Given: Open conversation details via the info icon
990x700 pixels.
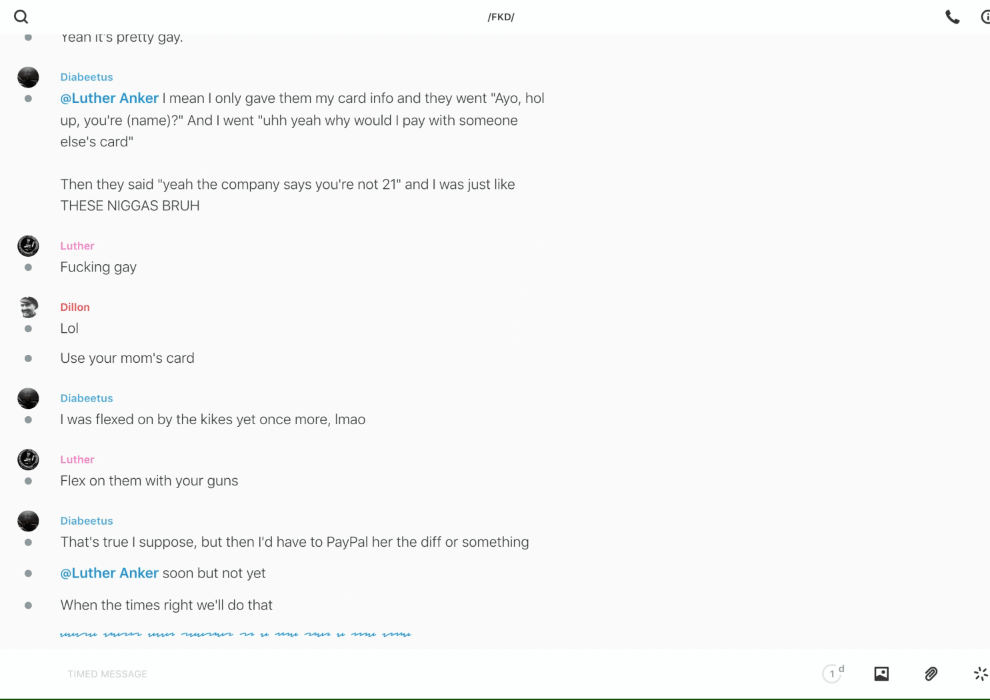Looking at the screenshot, I should coord(984,17).
